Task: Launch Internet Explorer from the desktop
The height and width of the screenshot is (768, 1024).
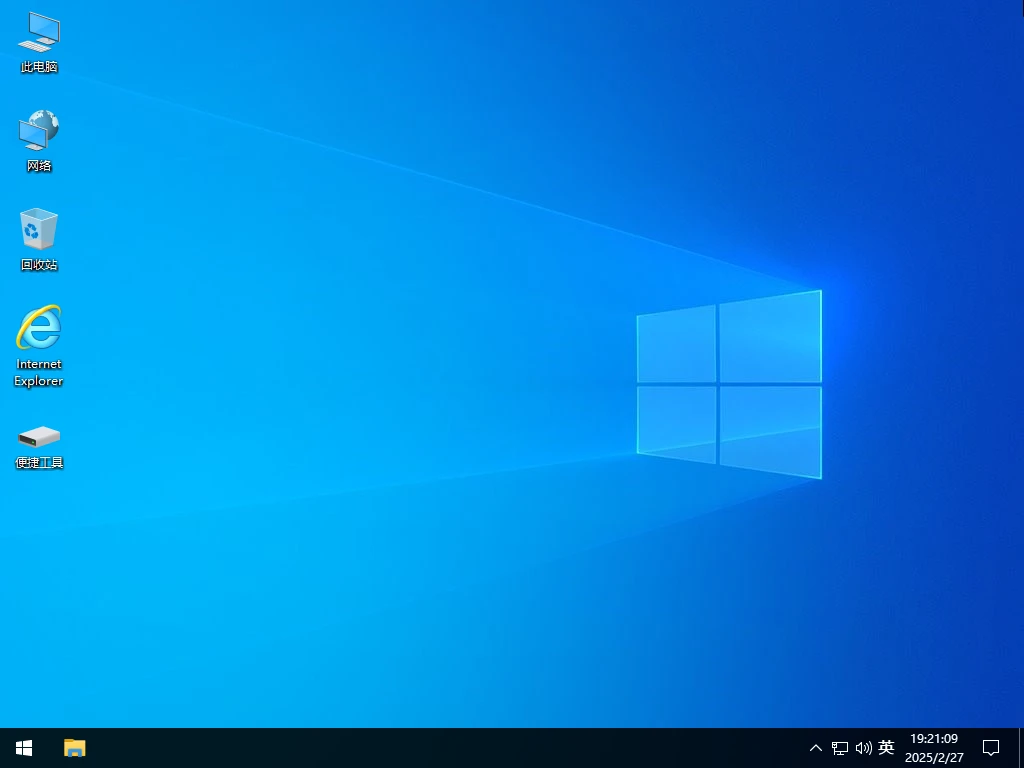Action: [38, 330]
